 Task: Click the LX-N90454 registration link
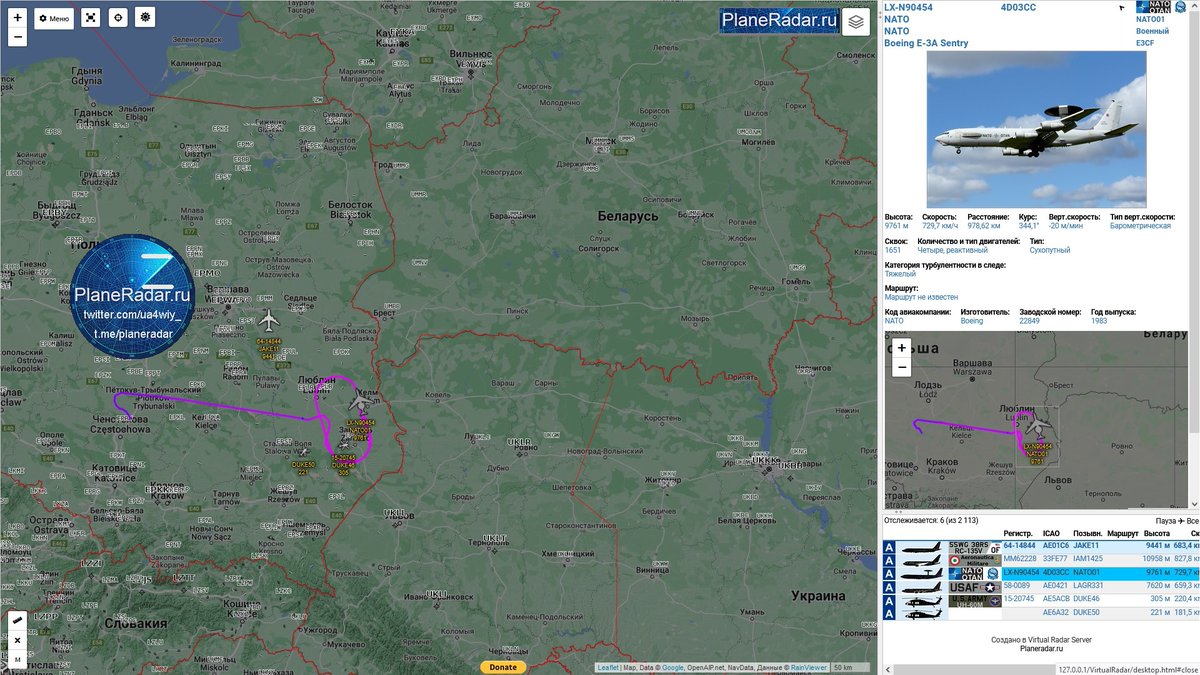tap(908, 7)
